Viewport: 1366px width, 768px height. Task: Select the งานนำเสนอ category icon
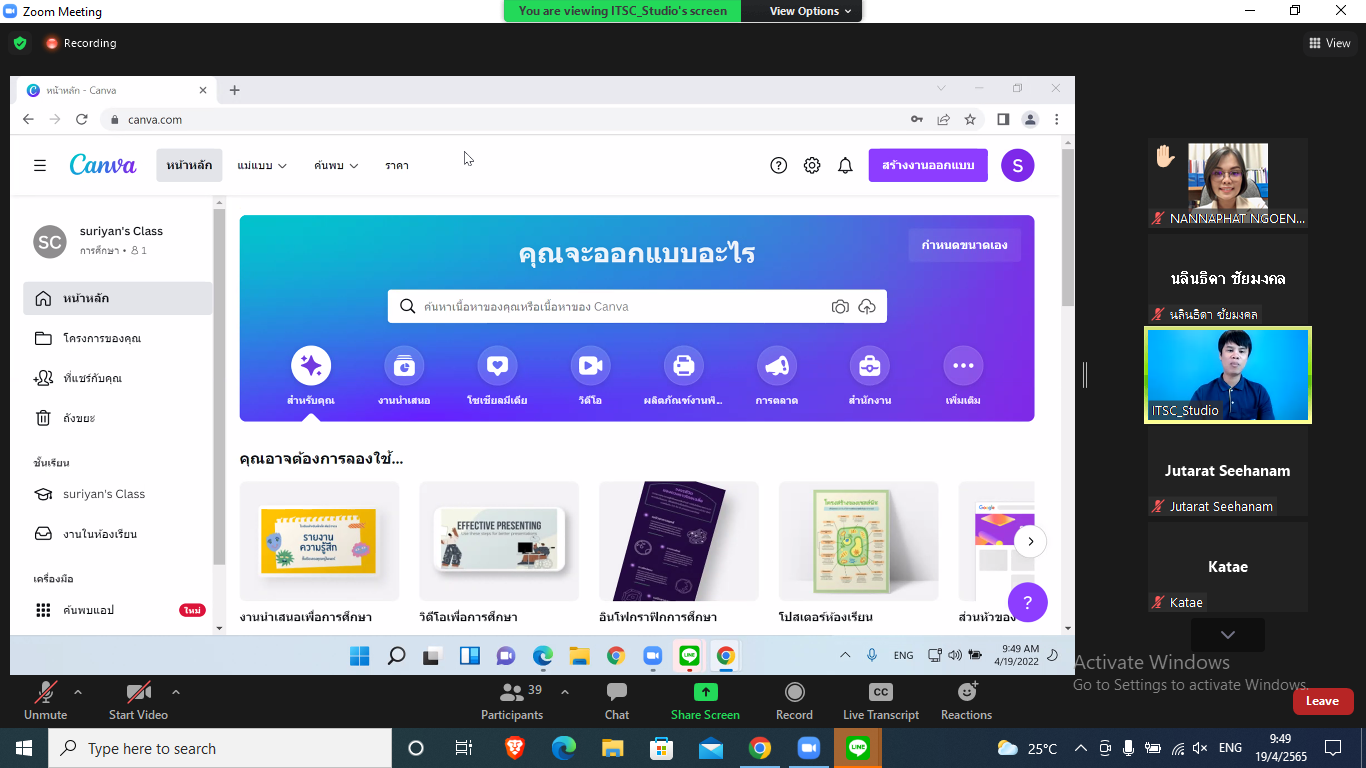pyautogui.click(x=404, y=366)
